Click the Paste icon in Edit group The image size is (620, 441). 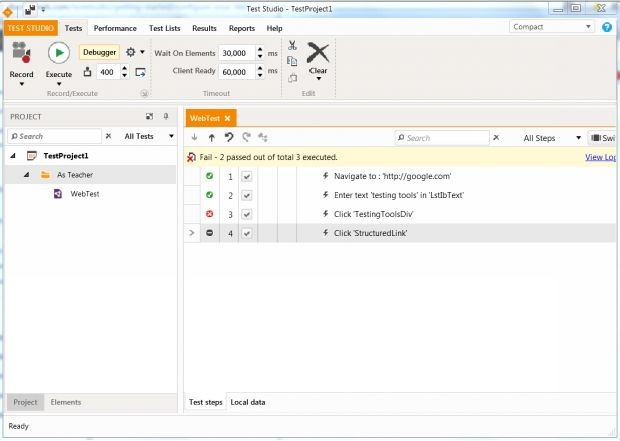point(292,78)
